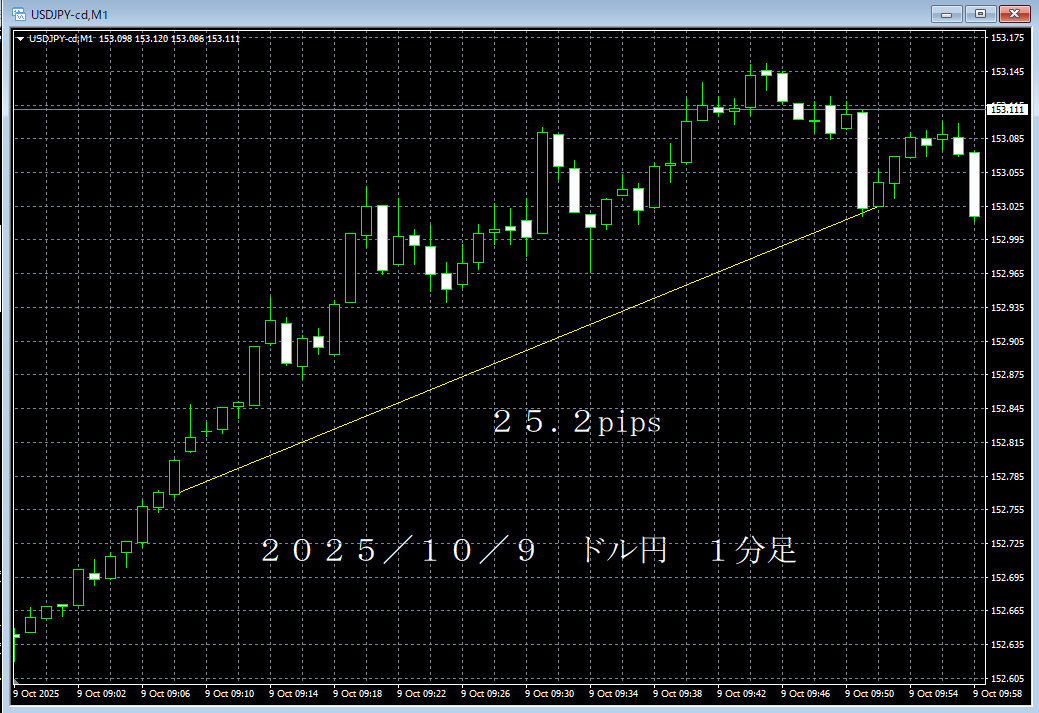This screenshot has width=1039, height=713.
Task: Minimize the USDJPY-cd chart window
Action: click(x=945, y=14)
